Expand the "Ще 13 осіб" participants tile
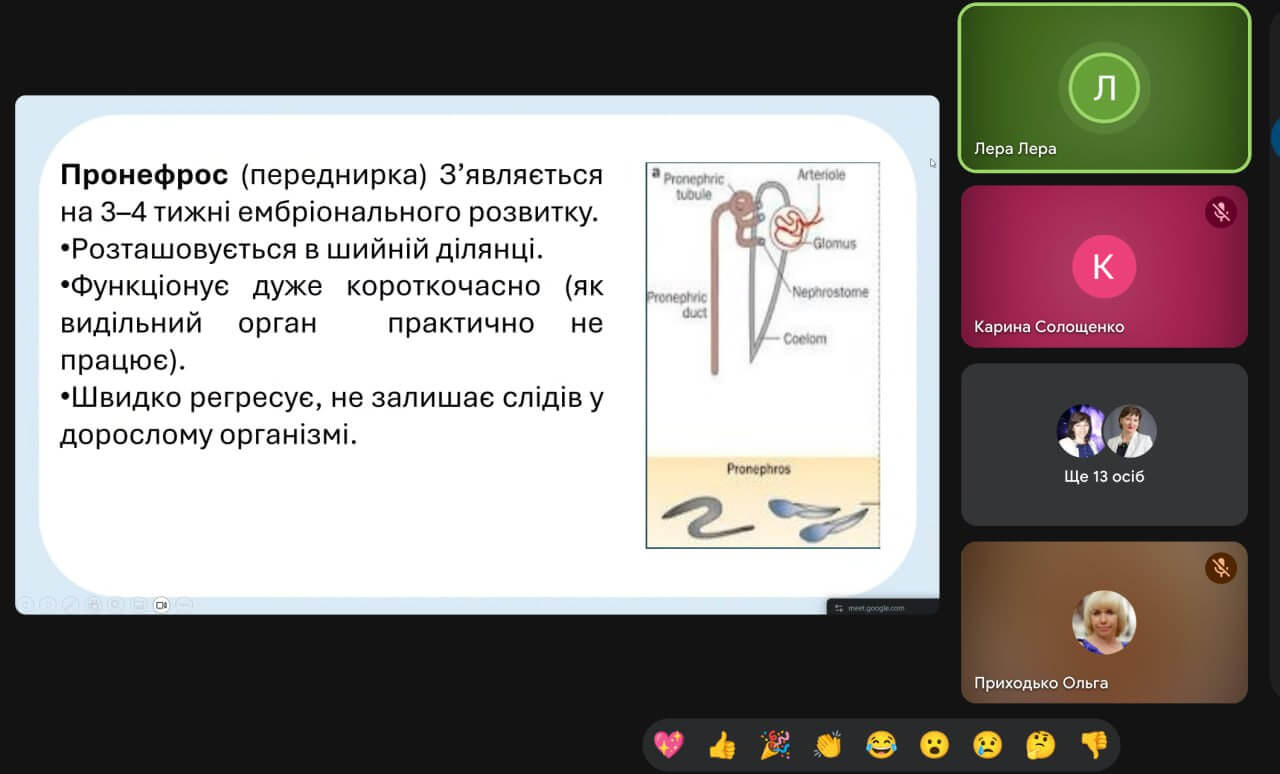The height and width of the screenshot is (774, 1280). point(1104,444)
